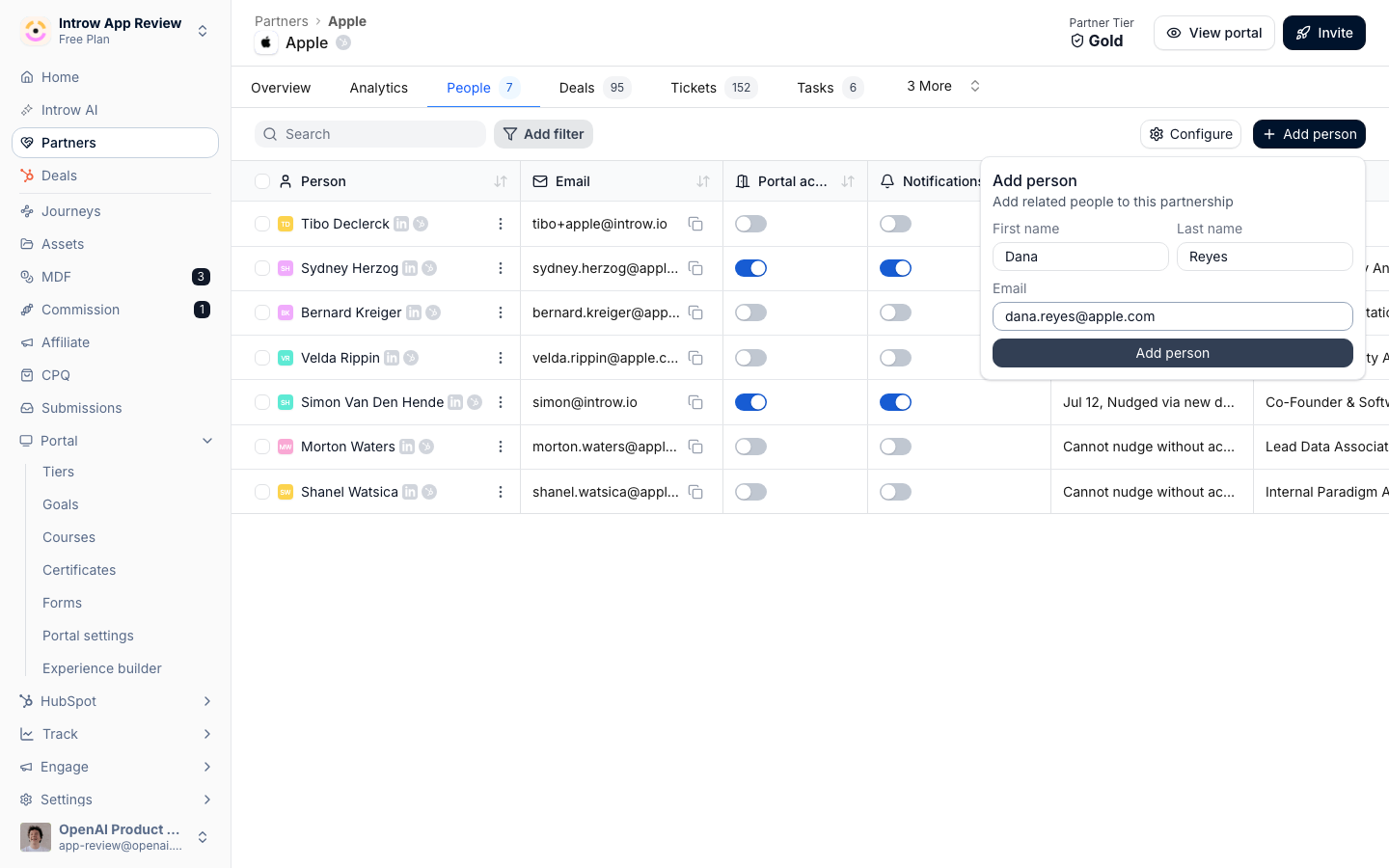Focus the First name field containing Dana
This screenshot has width=1389, height=868.
coord(1080,257)
